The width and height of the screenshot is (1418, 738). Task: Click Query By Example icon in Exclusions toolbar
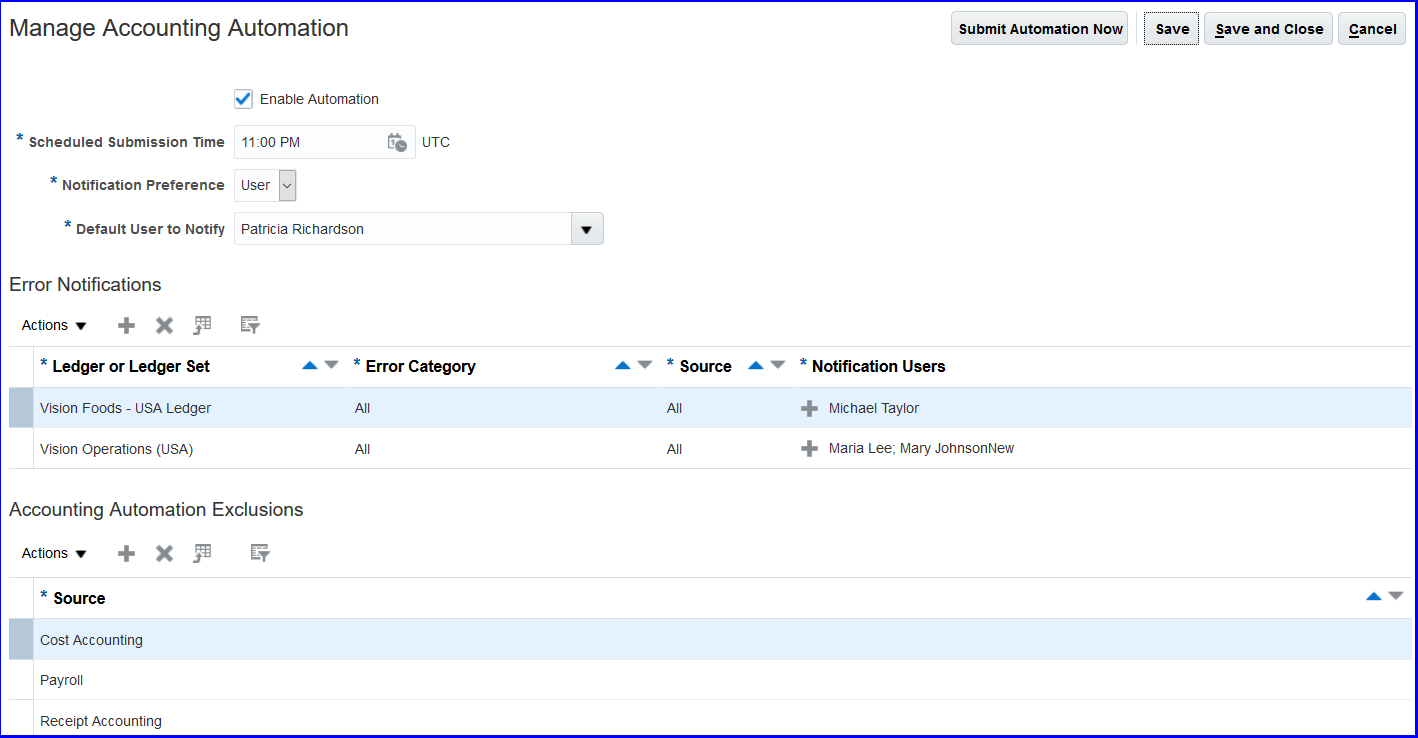(260, 553)
